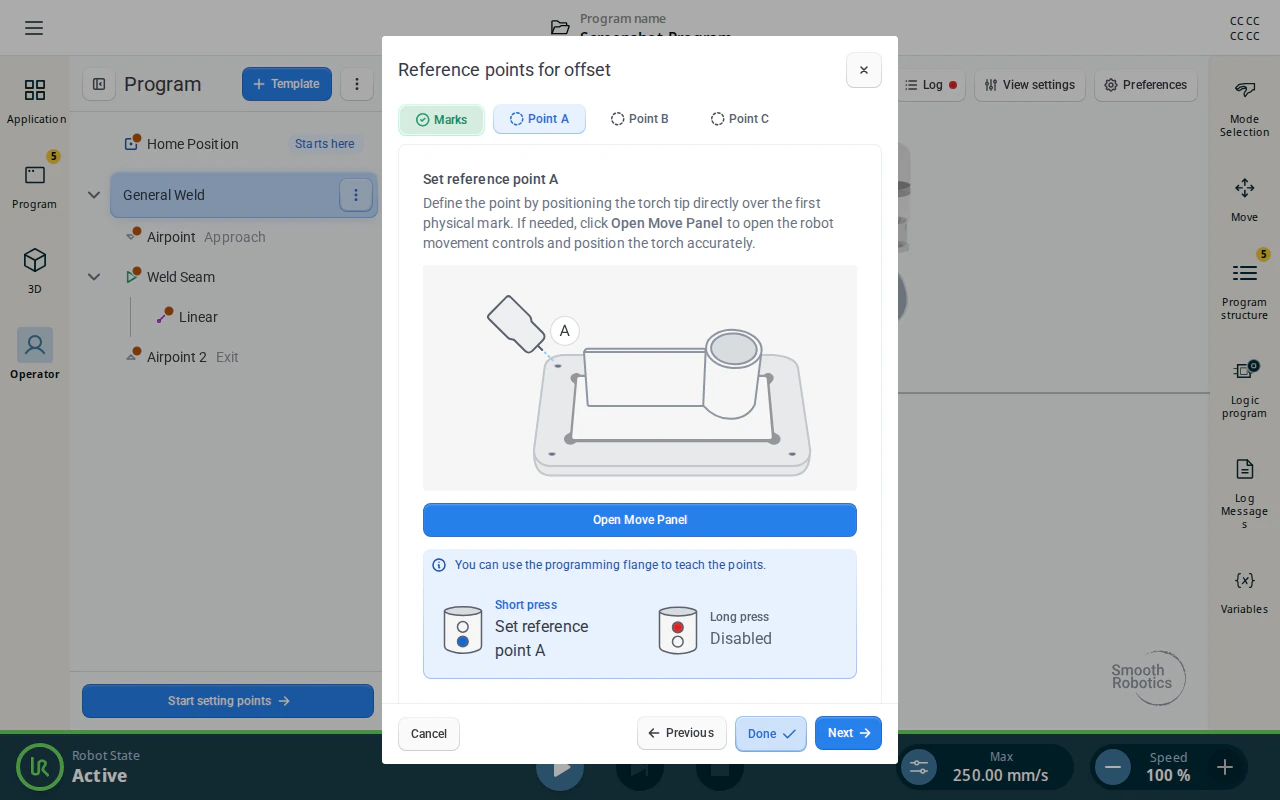Select the Airpoint Approach node
This screenshot has width=1280, height=800.
pyautogui.click(x=206, y=237)
